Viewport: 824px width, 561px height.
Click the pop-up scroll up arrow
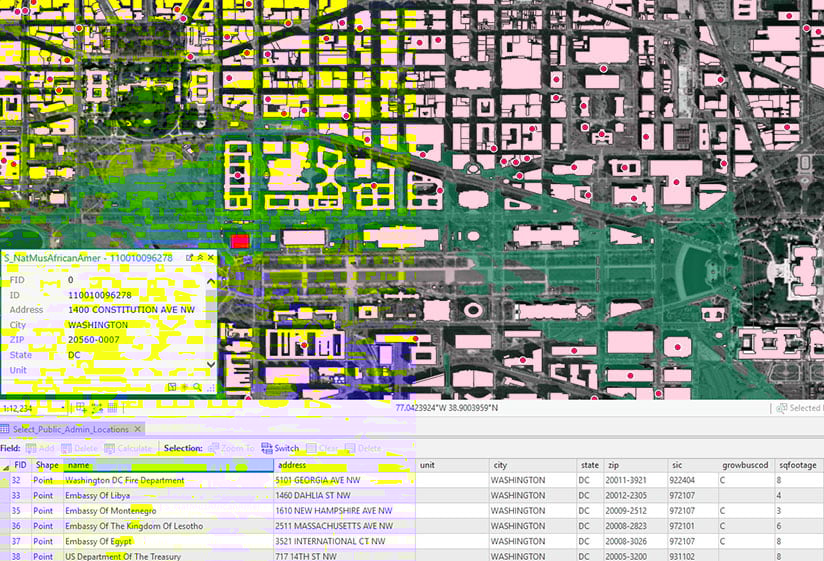click(211, 282)
